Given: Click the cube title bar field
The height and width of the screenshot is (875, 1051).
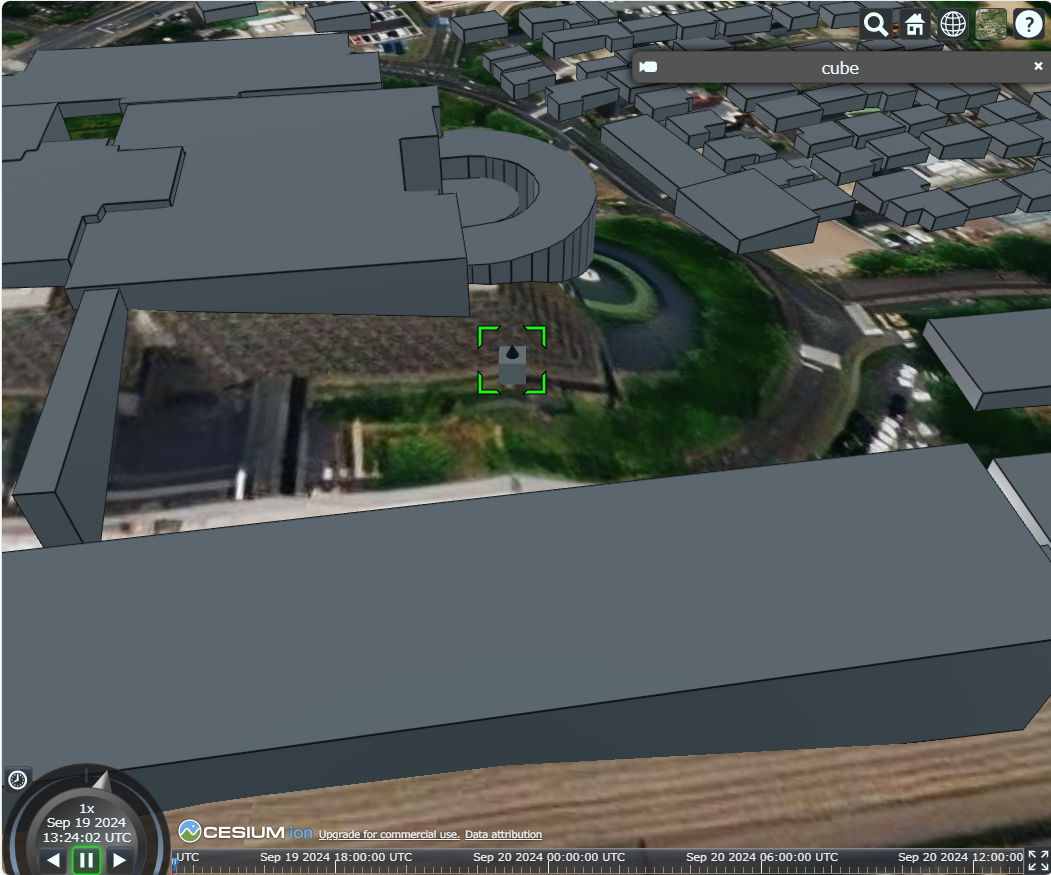Looking at the screenshot, I should coord(840,67).
